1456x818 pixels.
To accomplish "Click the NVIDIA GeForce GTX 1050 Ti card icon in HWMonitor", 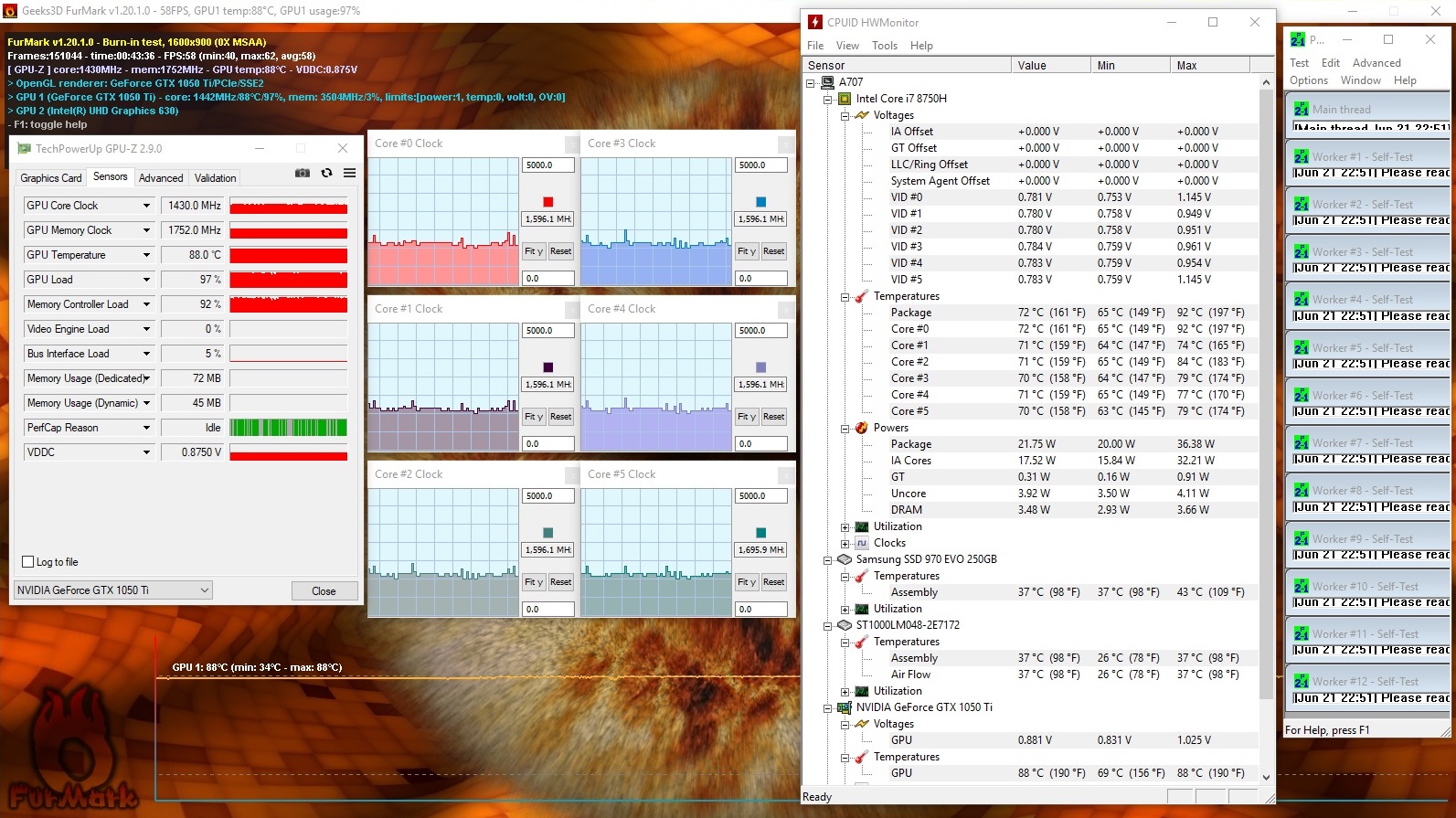I will pyautogui.click(x=845, y=707).
